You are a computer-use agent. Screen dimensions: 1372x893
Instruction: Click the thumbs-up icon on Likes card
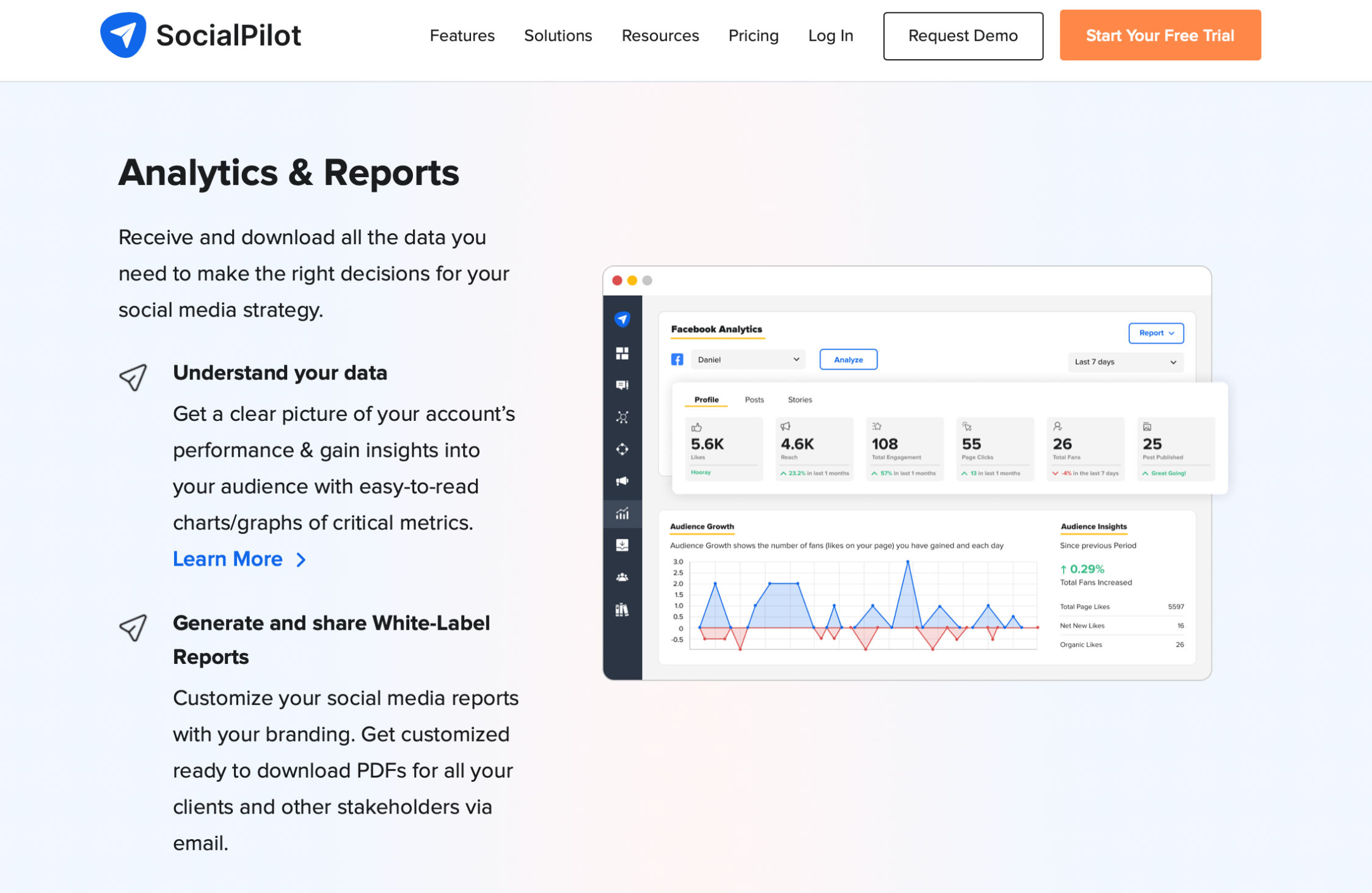point(696,427)
